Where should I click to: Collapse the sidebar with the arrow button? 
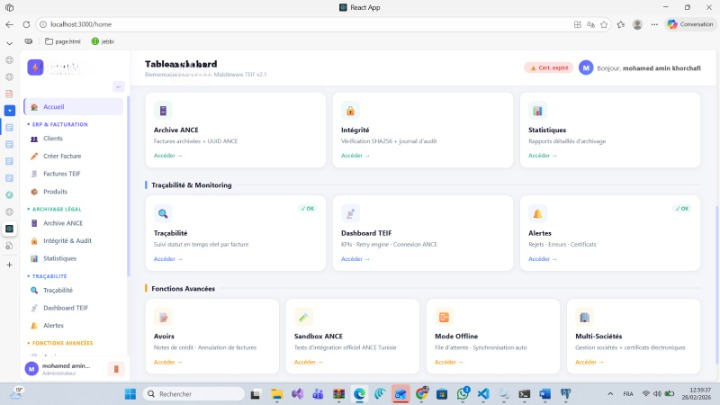(118, 87)
